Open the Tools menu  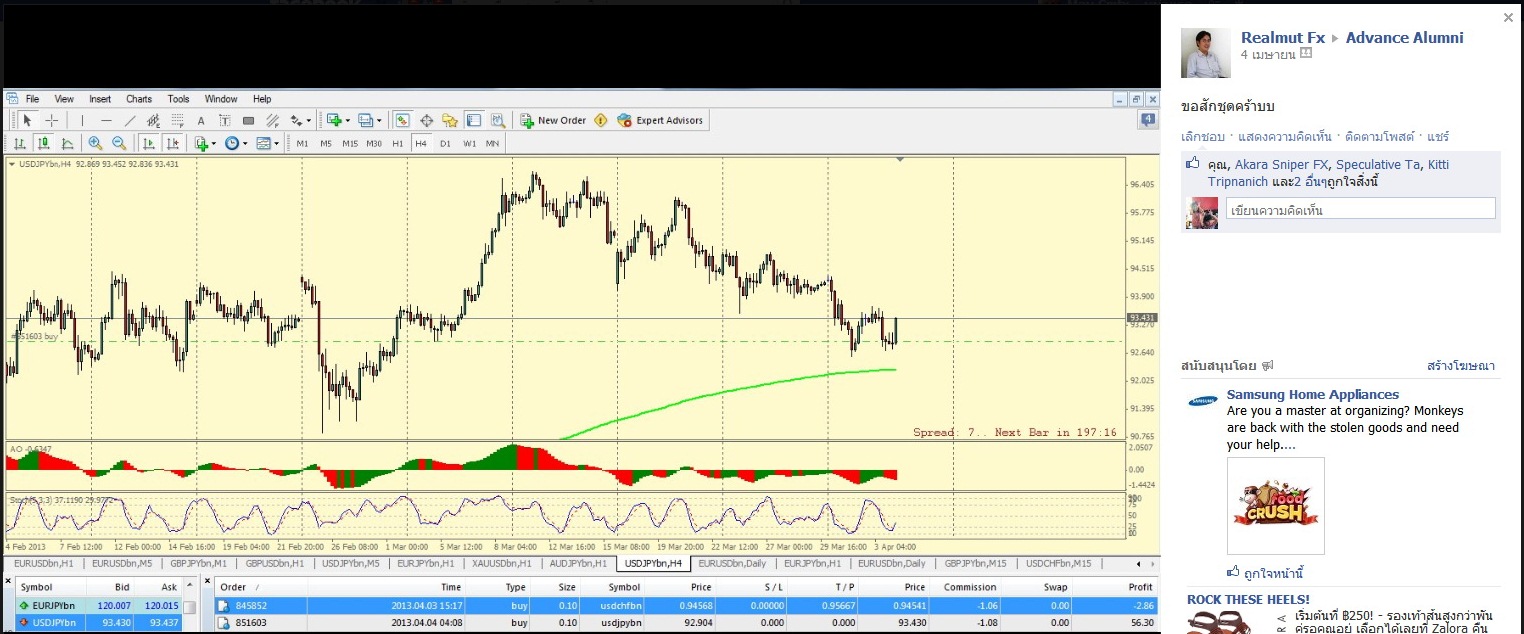(178, 99)
